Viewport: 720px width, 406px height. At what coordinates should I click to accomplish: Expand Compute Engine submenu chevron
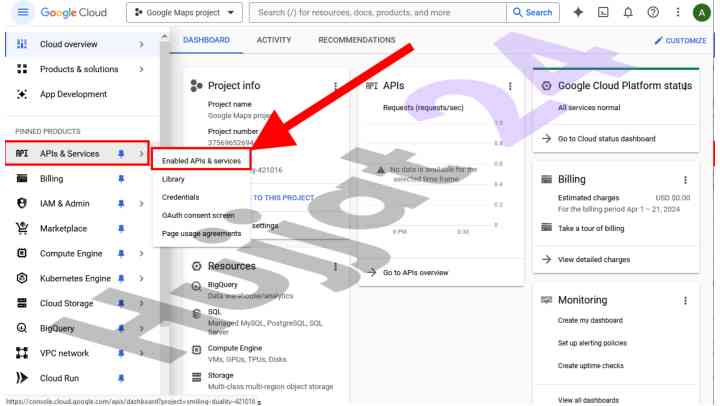(141, 253)
